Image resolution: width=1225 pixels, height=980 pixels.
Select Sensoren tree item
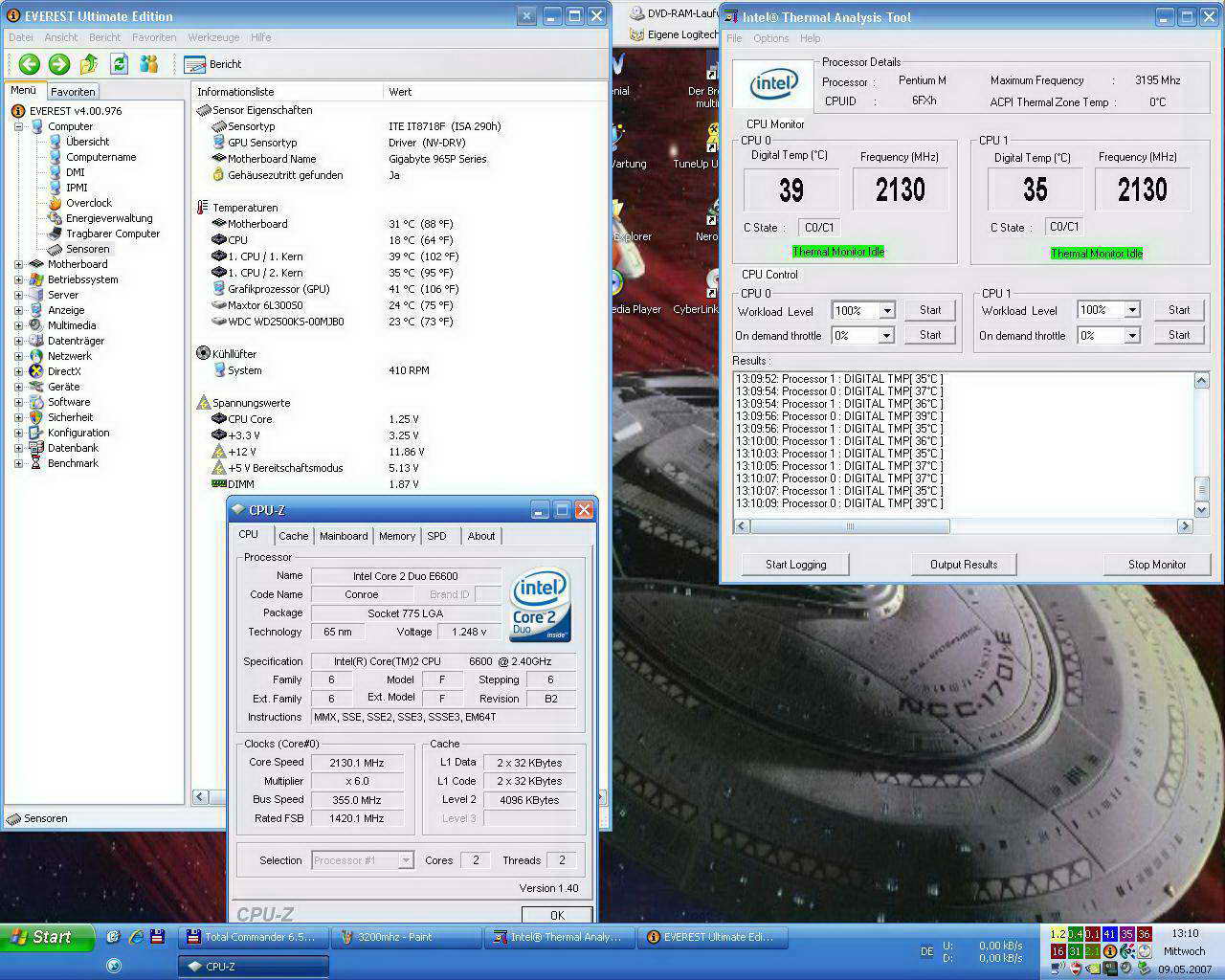coord(87,249)
